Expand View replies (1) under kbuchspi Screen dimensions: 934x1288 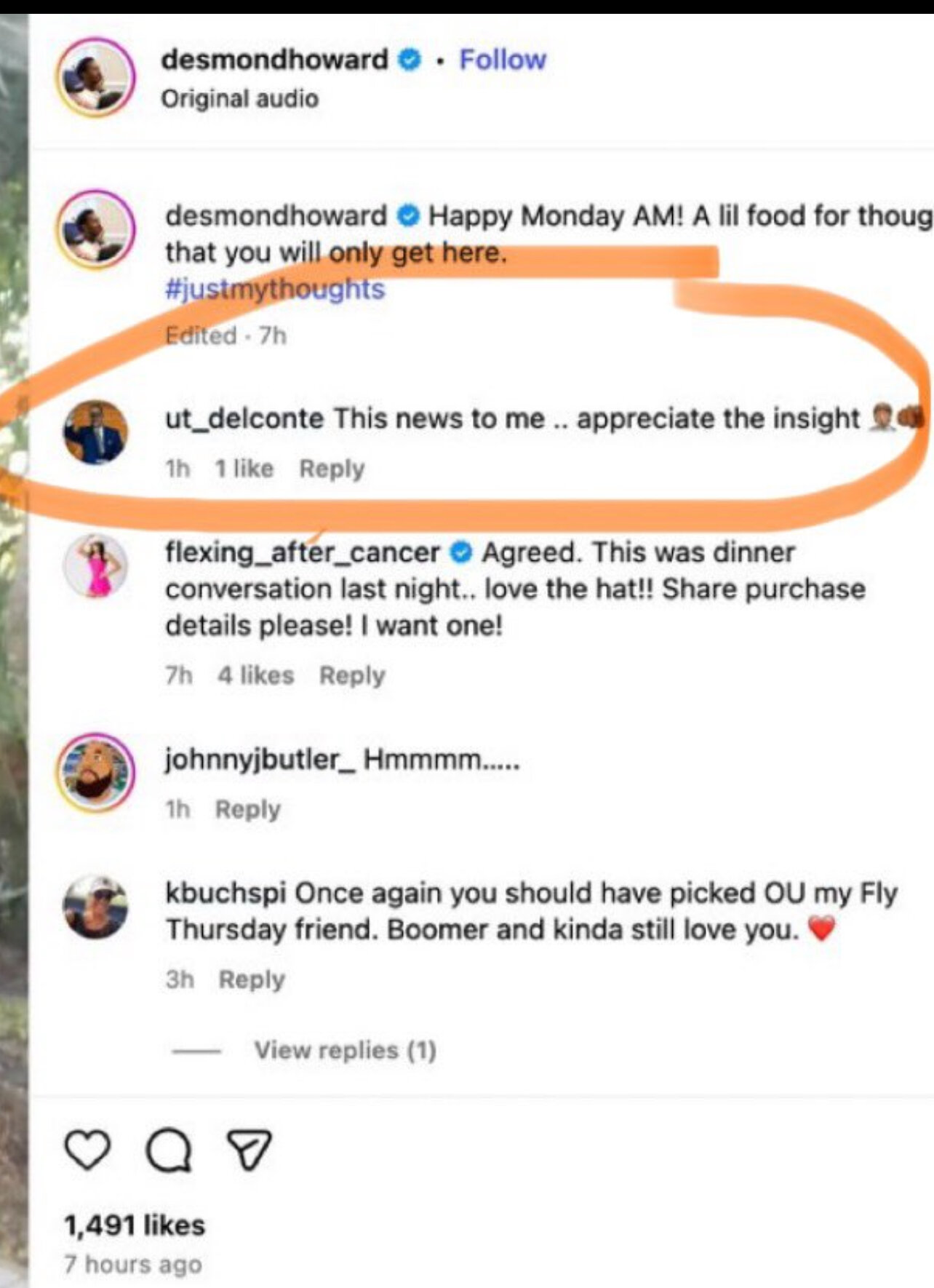click(x=345, y=1050)
